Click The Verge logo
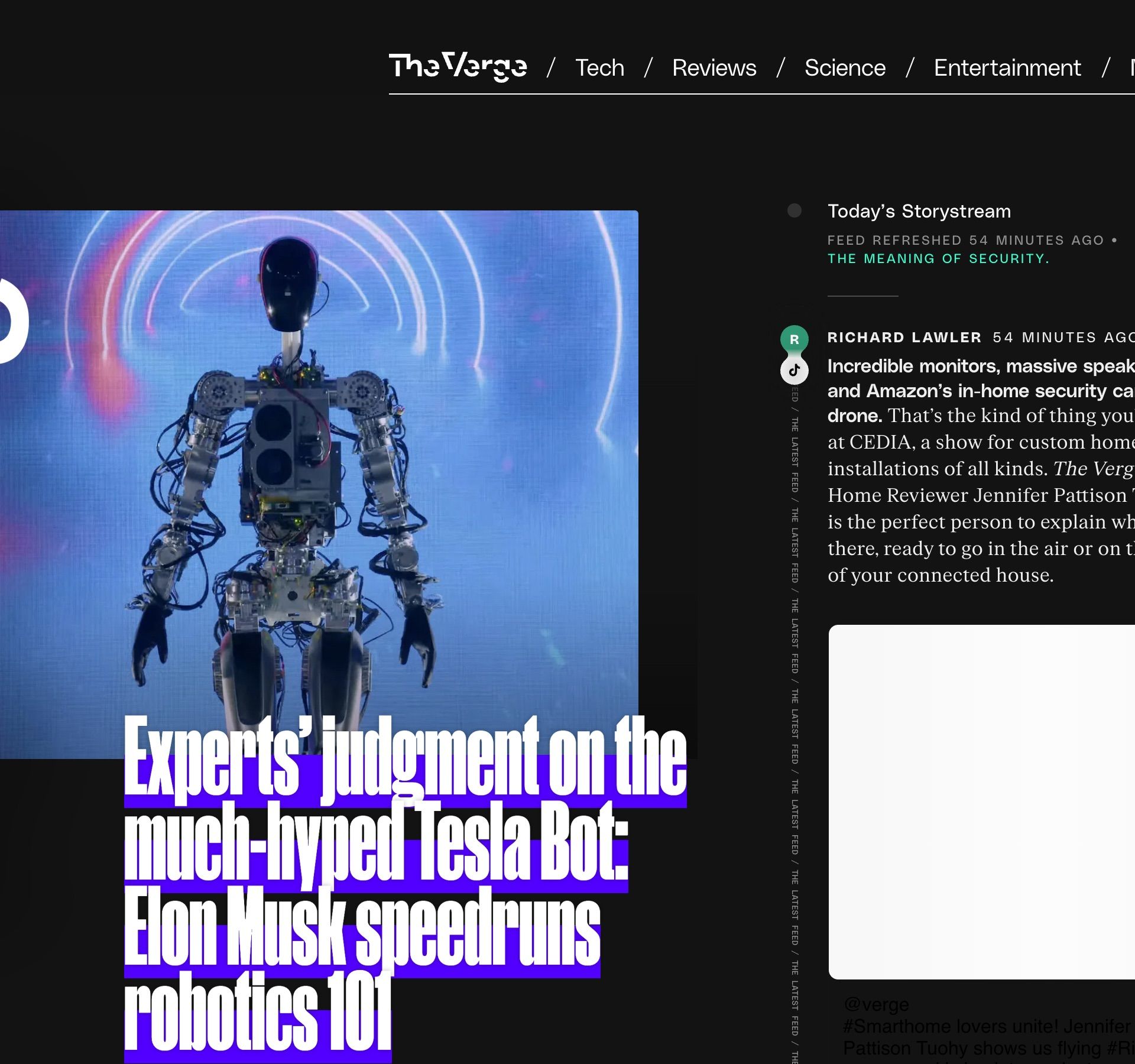 (458, 67)
